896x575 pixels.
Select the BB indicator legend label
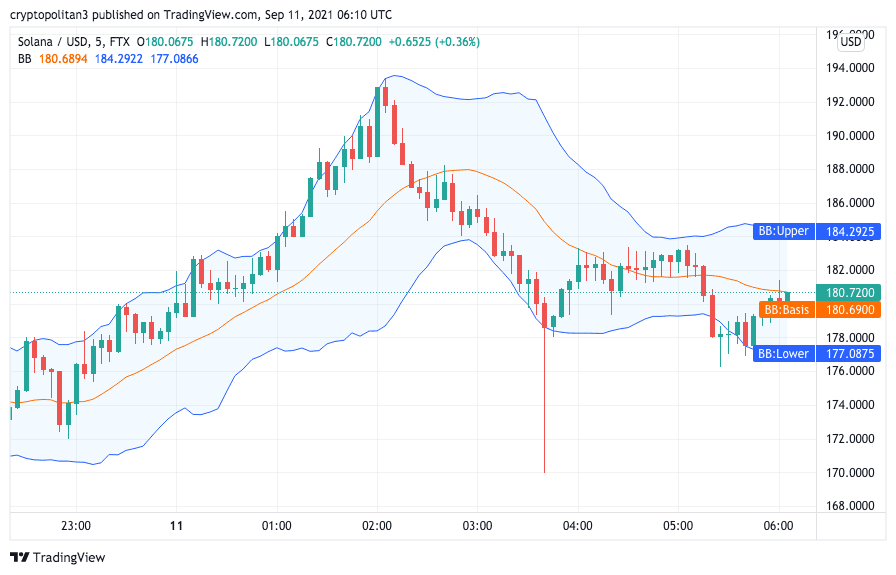click(25, 59)
